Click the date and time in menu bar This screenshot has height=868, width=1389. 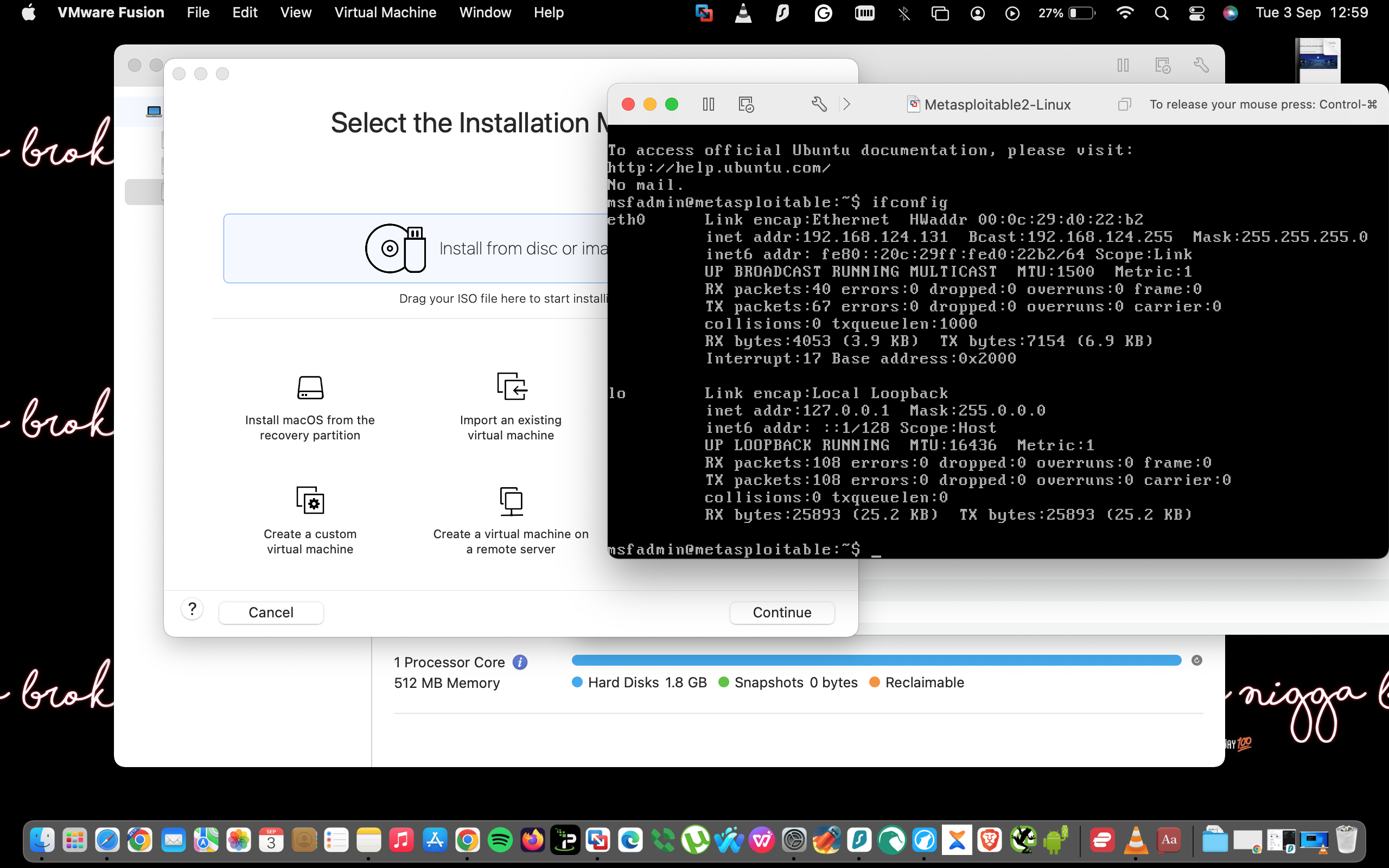(x=1311, y=12)
